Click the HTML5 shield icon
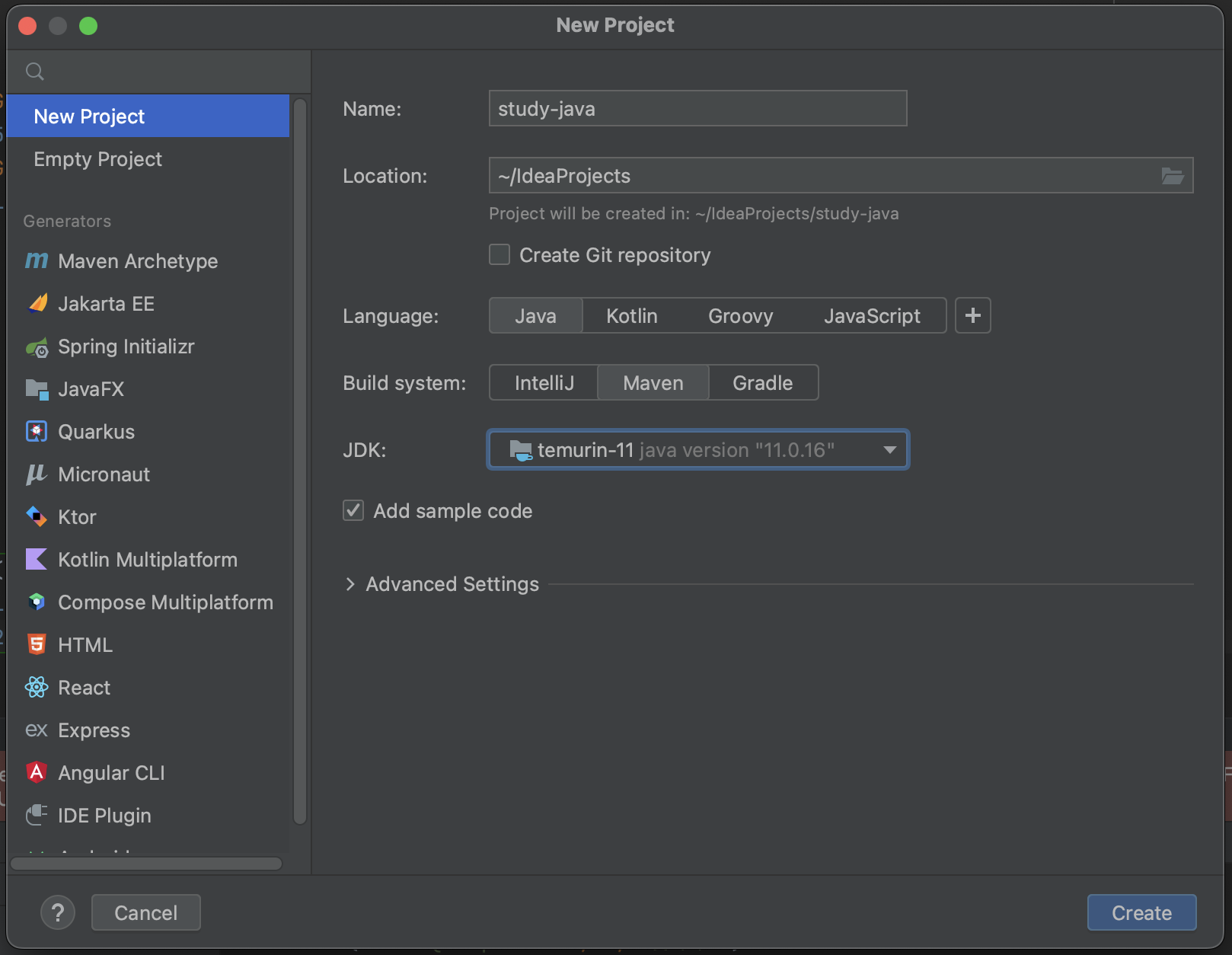1232x955 pixels. [37, 644]
